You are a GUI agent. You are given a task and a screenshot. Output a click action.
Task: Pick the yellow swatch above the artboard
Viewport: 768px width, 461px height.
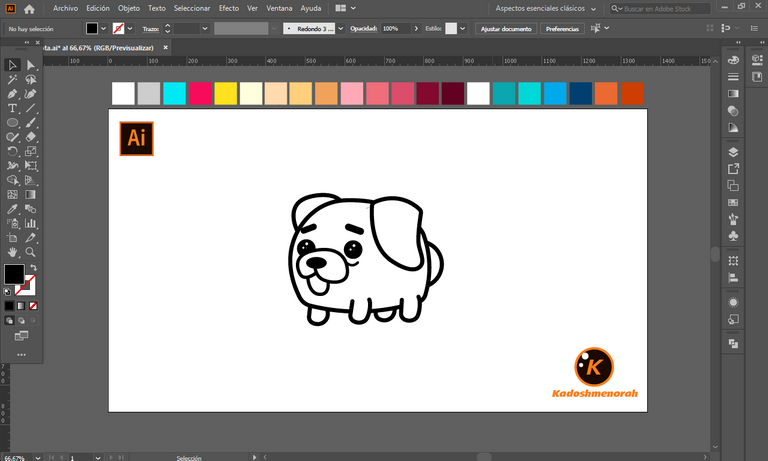point(225,93)
